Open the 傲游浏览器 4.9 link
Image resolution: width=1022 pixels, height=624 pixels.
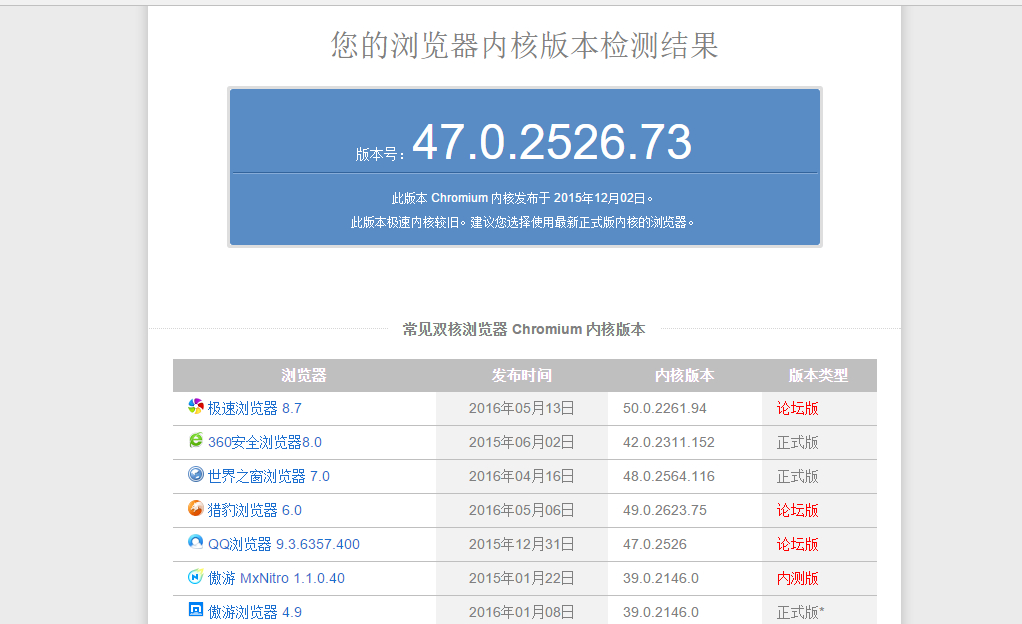(x=254, y=612)
